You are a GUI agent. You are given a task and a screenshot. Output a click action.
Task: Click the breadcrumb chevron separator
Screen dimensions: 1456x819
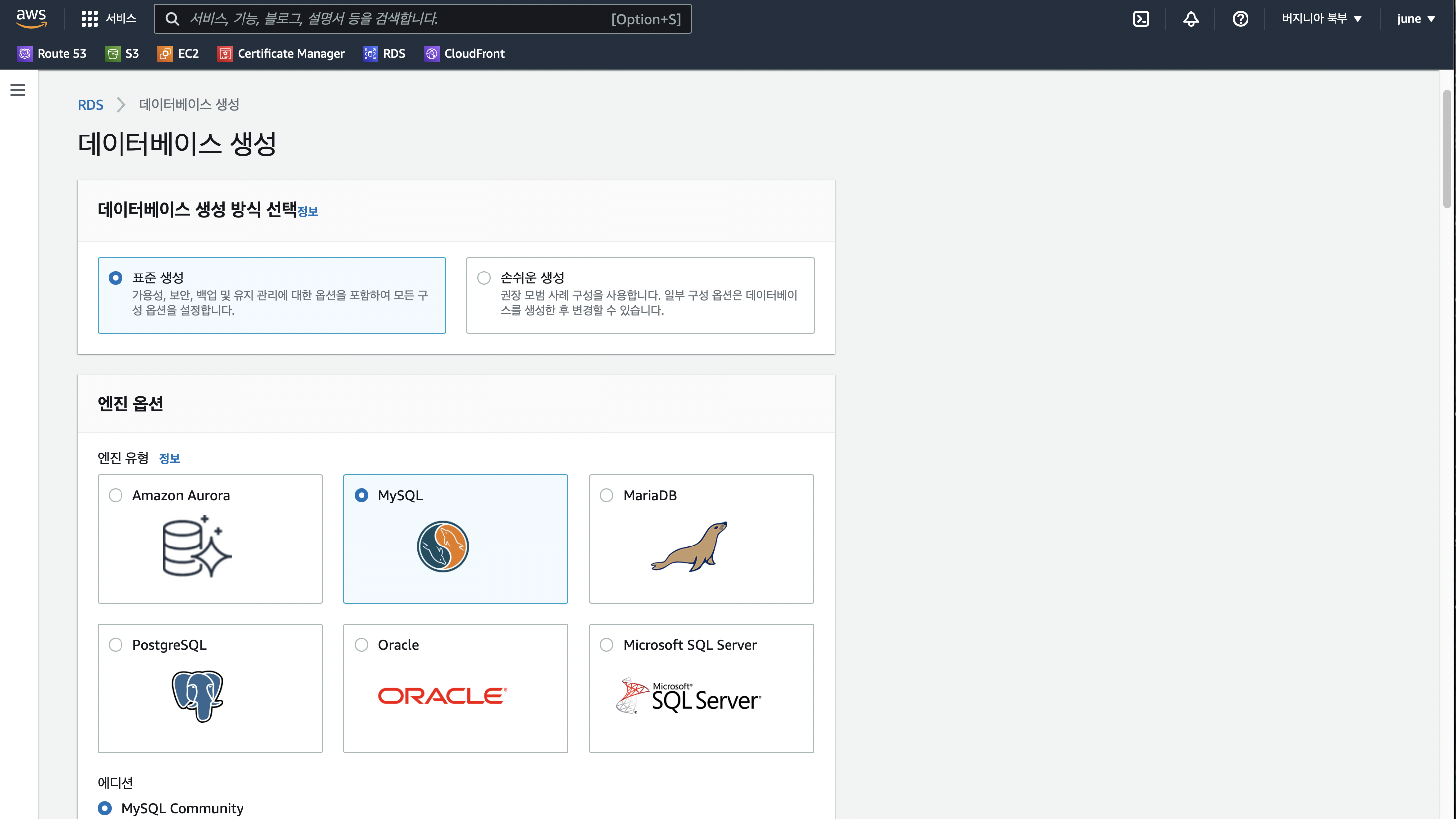pos(121,105)
